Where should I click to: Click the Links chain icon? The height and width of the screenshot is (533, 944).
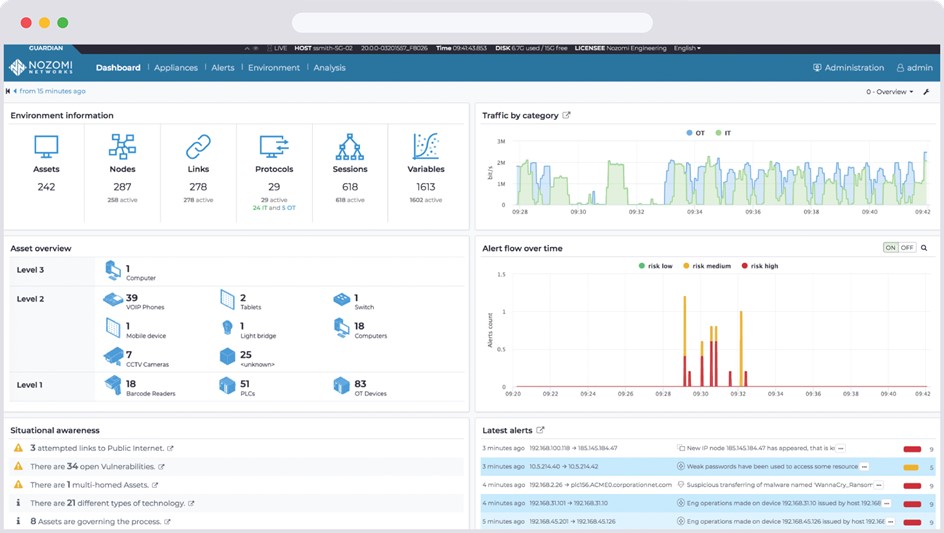tap(198, 147)
